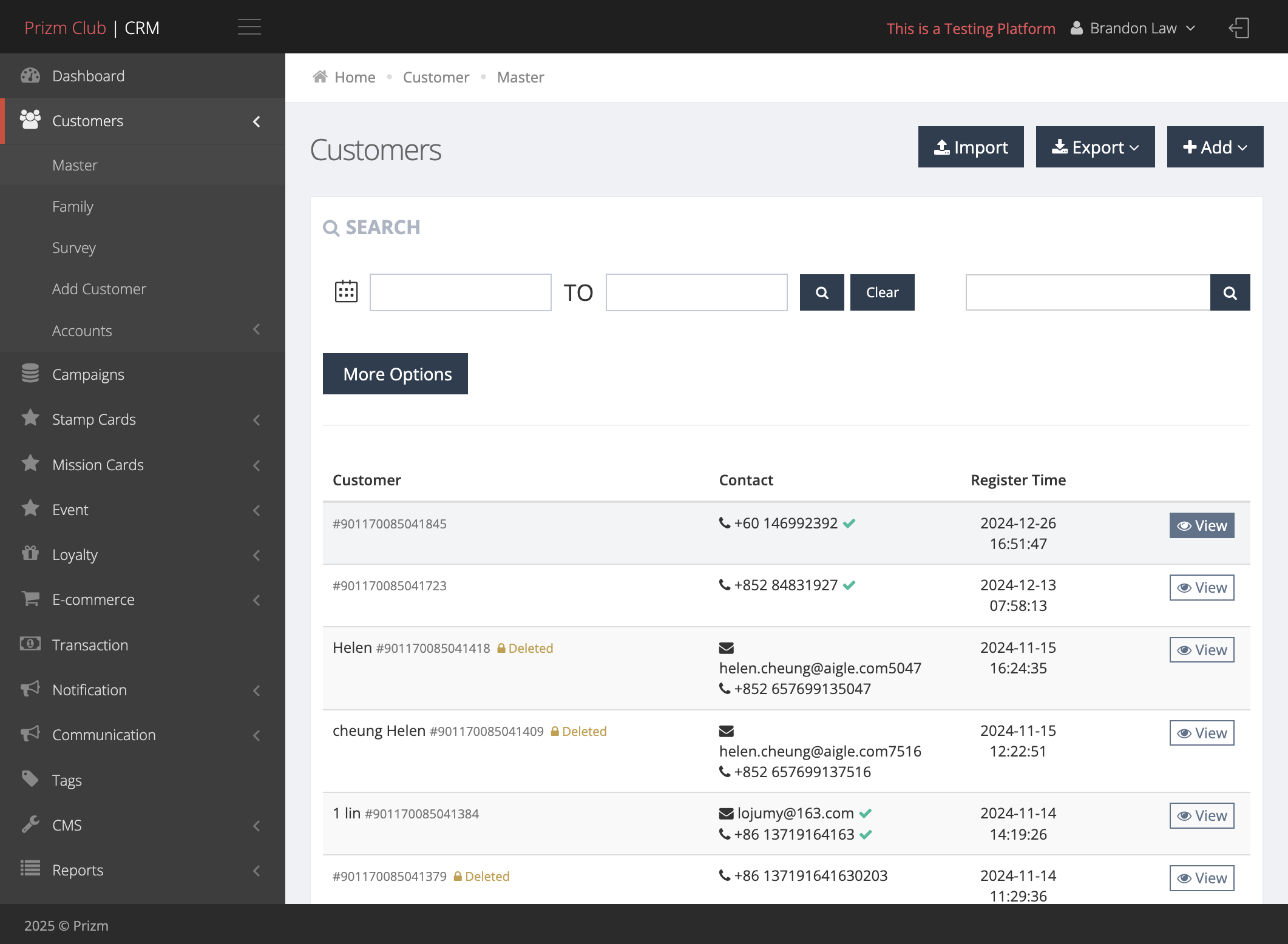
Task: Open the Add dropdown button
Action: click(x=1215, y=147)
